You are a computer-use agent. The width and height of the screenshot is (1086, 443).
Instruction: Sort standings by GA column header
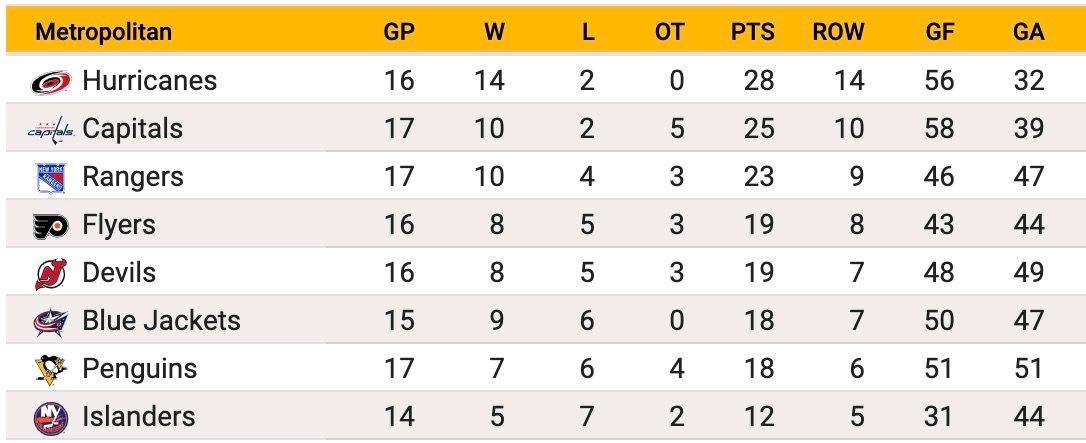click(x=1029, y=32)
